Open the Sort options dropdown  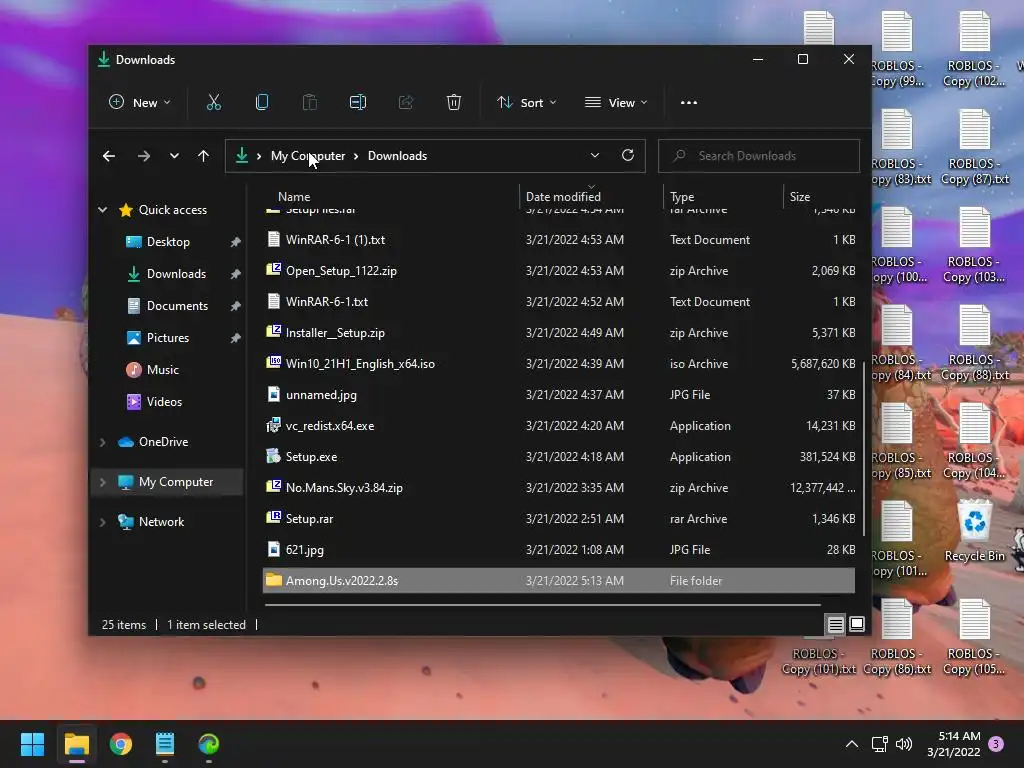click(x=526, y=103)
